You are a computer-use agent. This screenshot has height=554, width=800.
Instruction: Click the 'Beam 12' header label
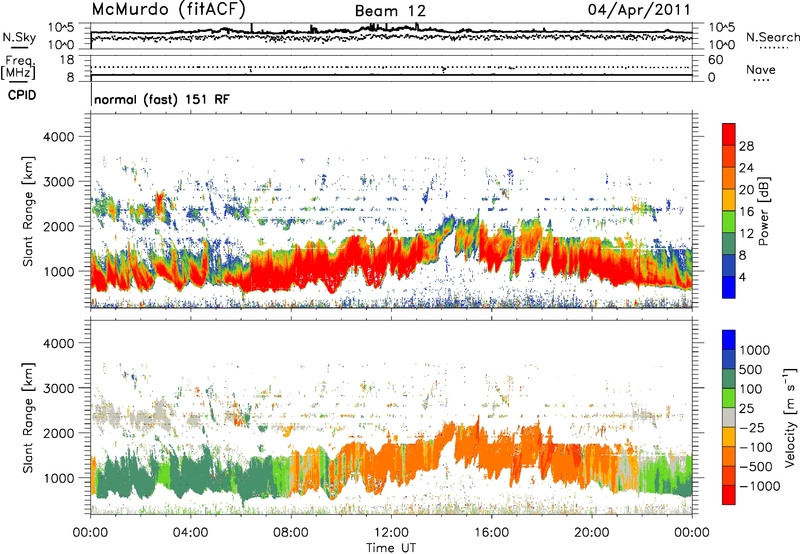click(390, 11)
